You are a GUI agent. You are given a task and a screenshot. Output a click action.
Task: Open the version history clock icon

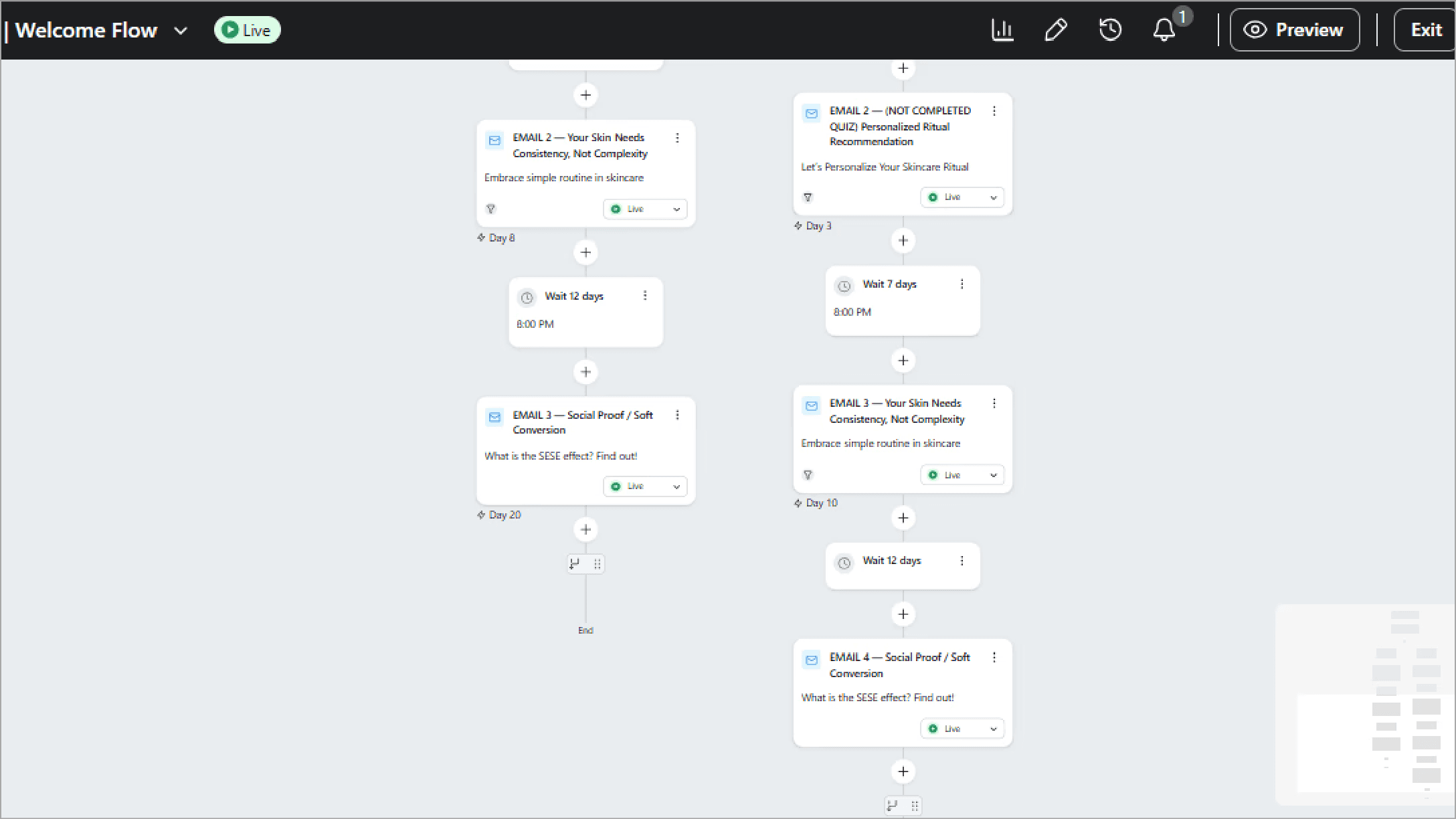click(1110, 30)
